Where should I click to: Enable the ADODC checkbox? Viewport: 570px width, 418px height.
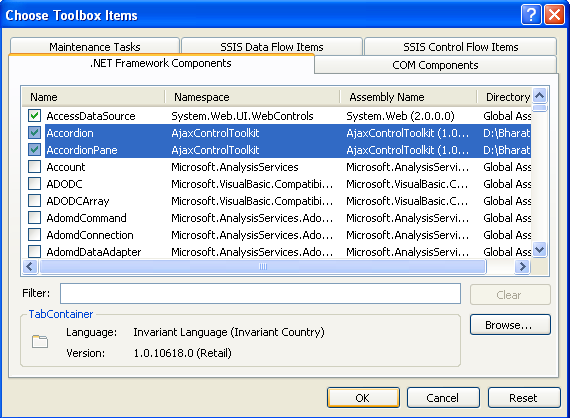[35, 184]
